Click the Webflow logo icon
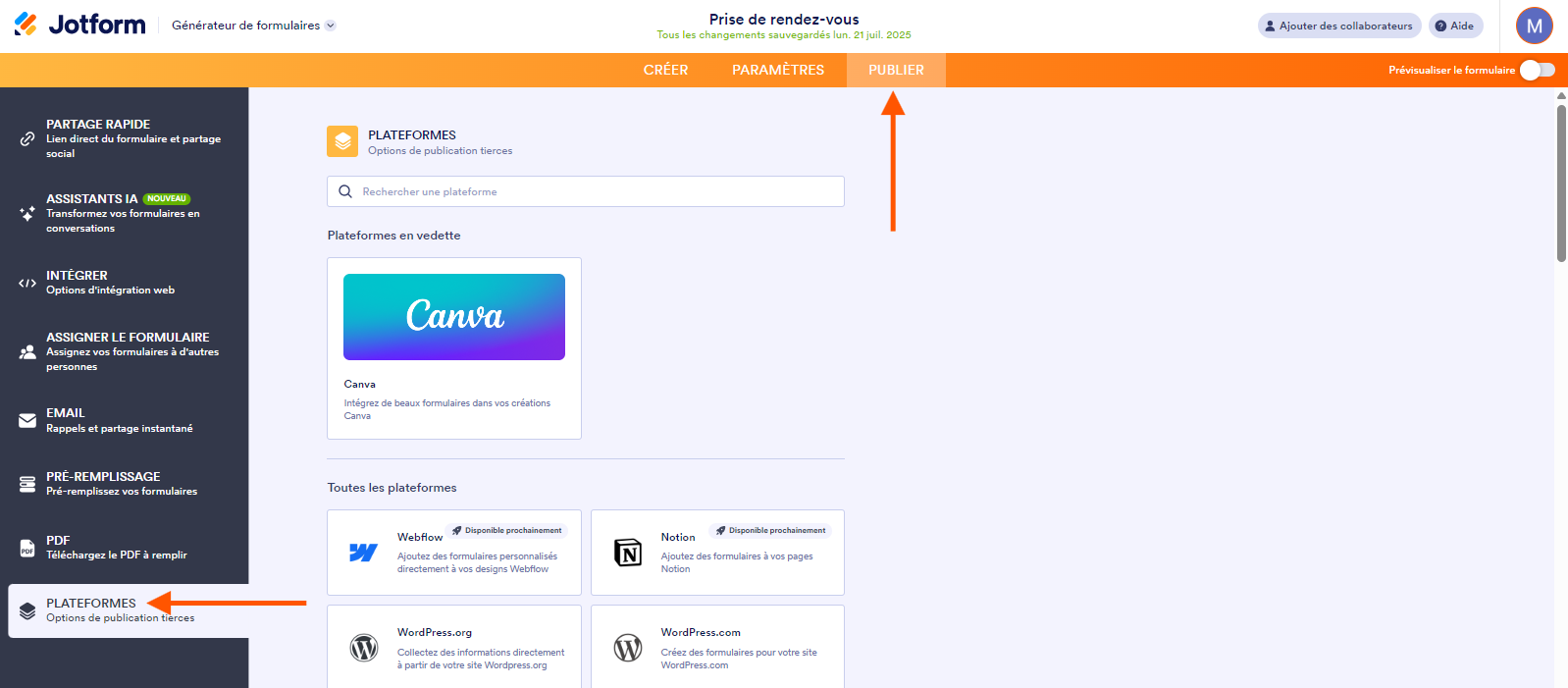The height and width of the screenshot is (688, 1568). (x=364, y=553)
